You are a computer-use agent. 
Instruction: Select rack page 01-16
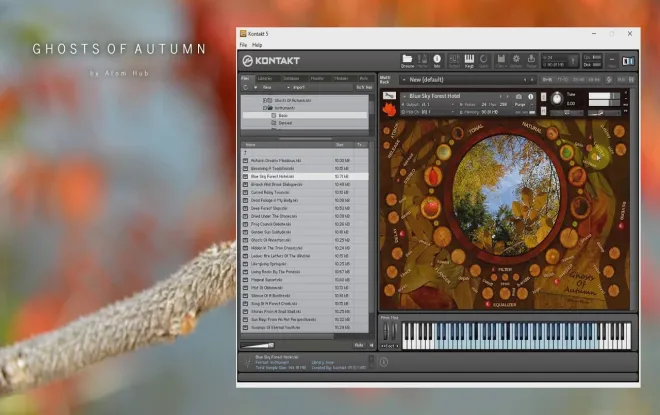[x=547, y=80]
